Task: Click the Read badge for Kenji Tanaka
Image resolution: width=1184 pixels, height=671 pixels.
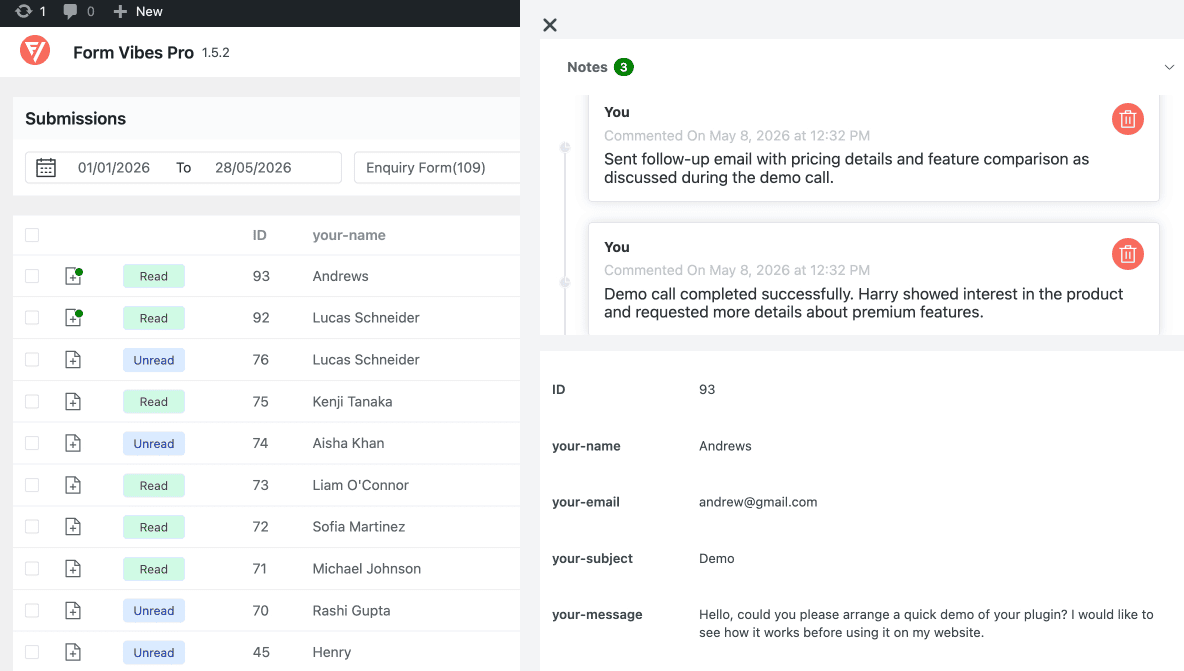Action: coord(154,402)
